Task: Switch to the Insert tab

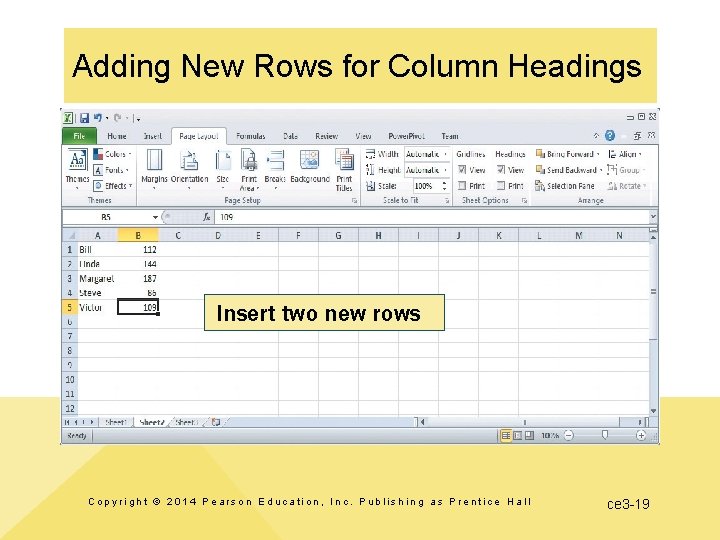Action: pos(152,136)
